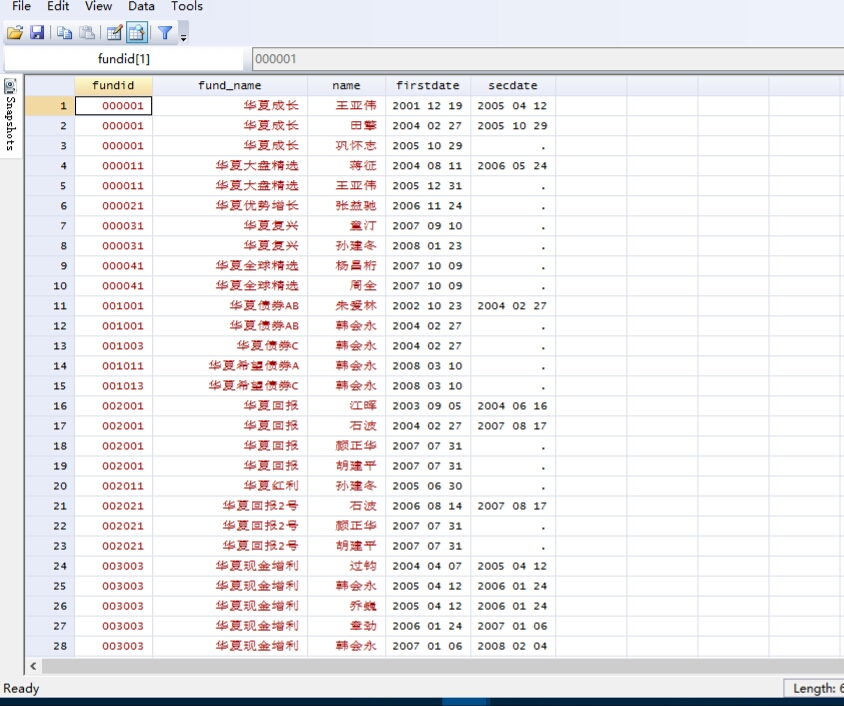The image size is (844, 706).
Task: Click secdate cell 2008 02 04
Action: click(x=513, y=646)
